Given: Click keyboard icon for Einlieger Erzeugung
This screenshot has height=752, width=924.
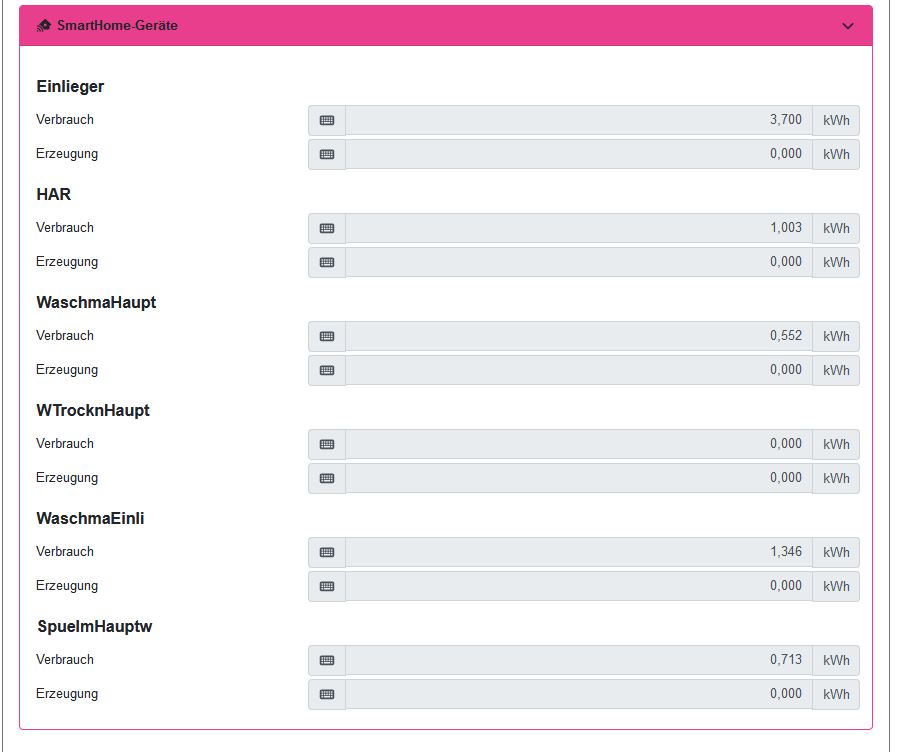Looking at the screenshot, I should click(x=327, y=154).
